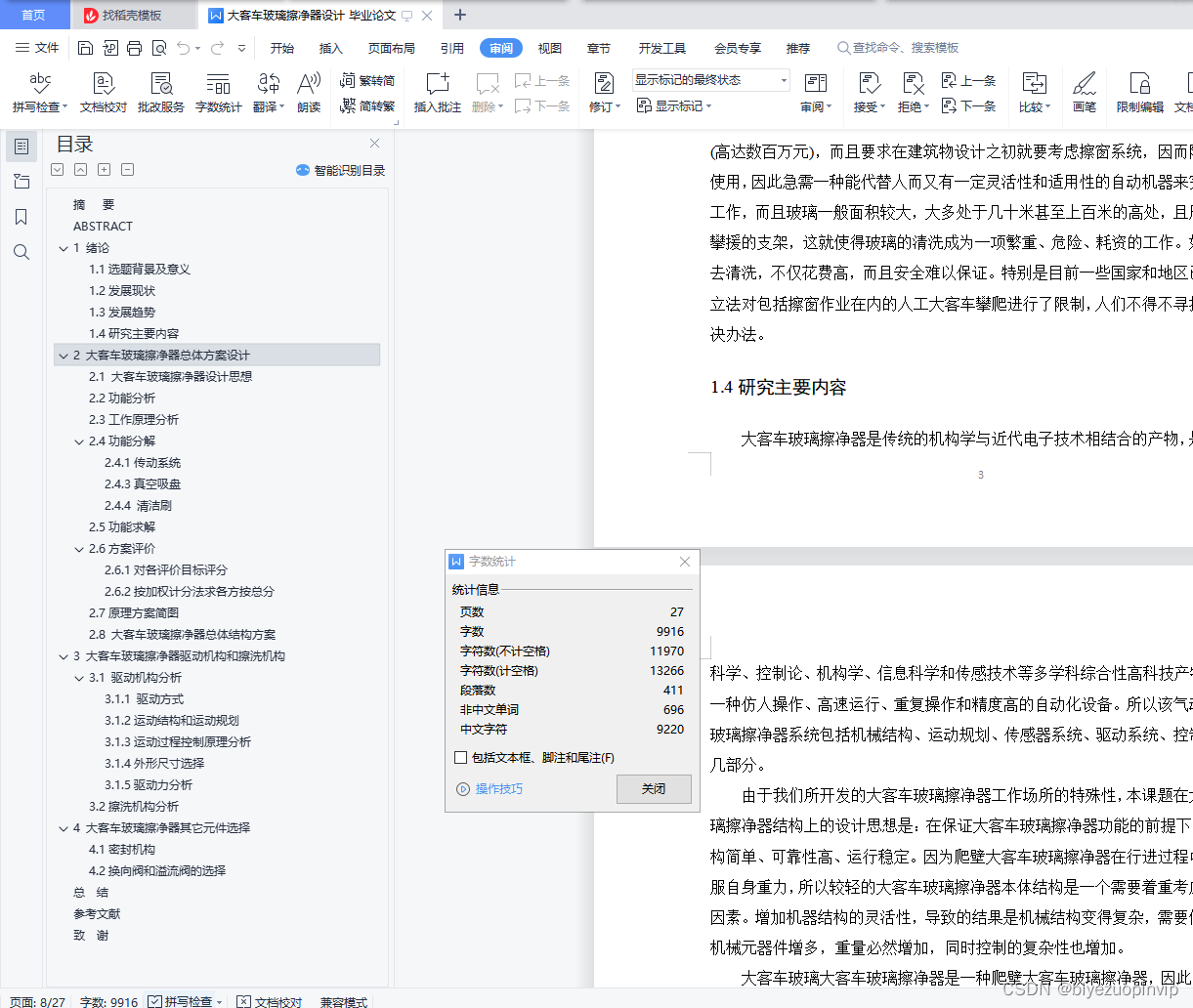Collapse the 3.1 驱动机构分析 subsection
Screen dimensions: 1193x1008
pos(79,678)
